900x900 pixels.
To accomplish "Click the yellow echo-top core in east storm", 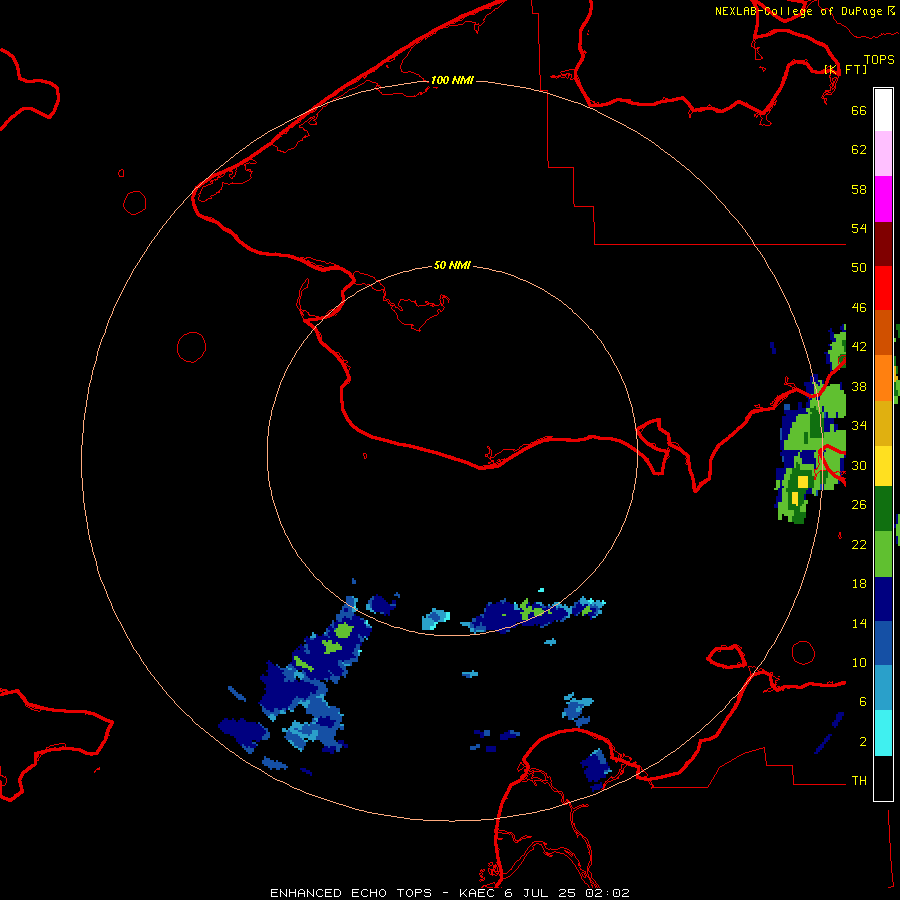I will 802,482.
